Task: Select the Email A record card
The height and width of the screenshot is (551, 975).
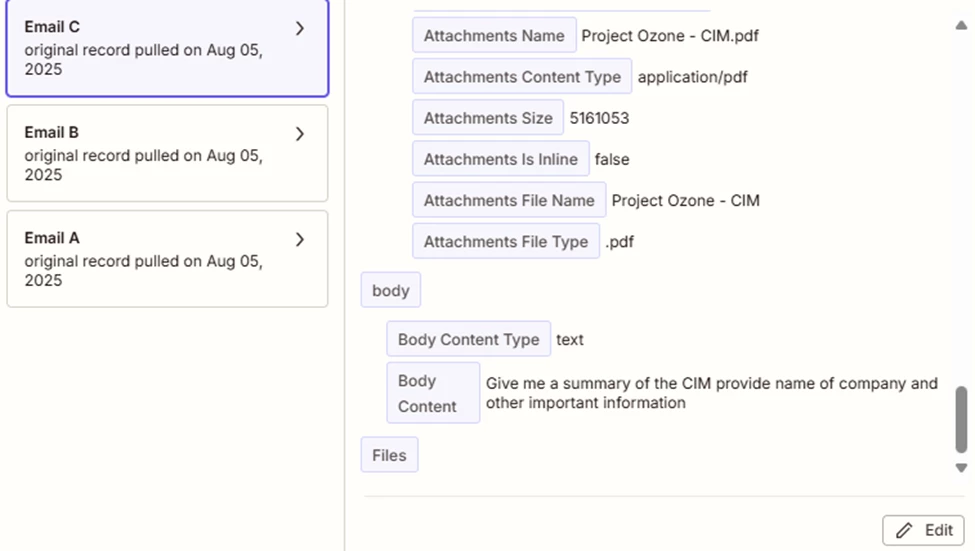Action: [167, 259]
